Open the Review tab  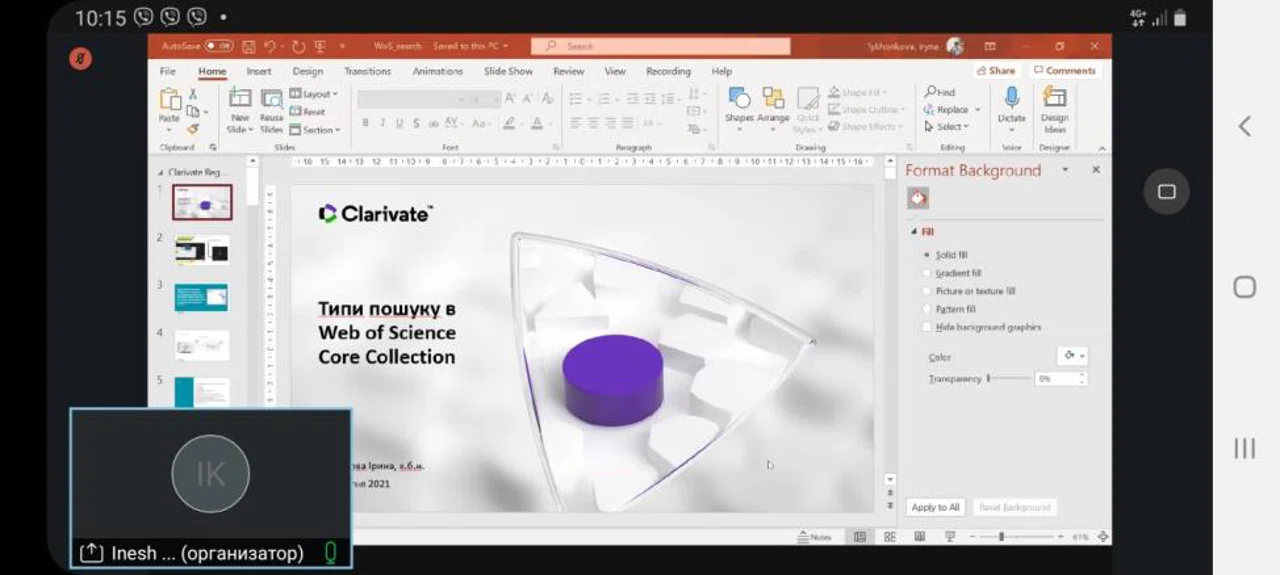[x=568, y=71]
